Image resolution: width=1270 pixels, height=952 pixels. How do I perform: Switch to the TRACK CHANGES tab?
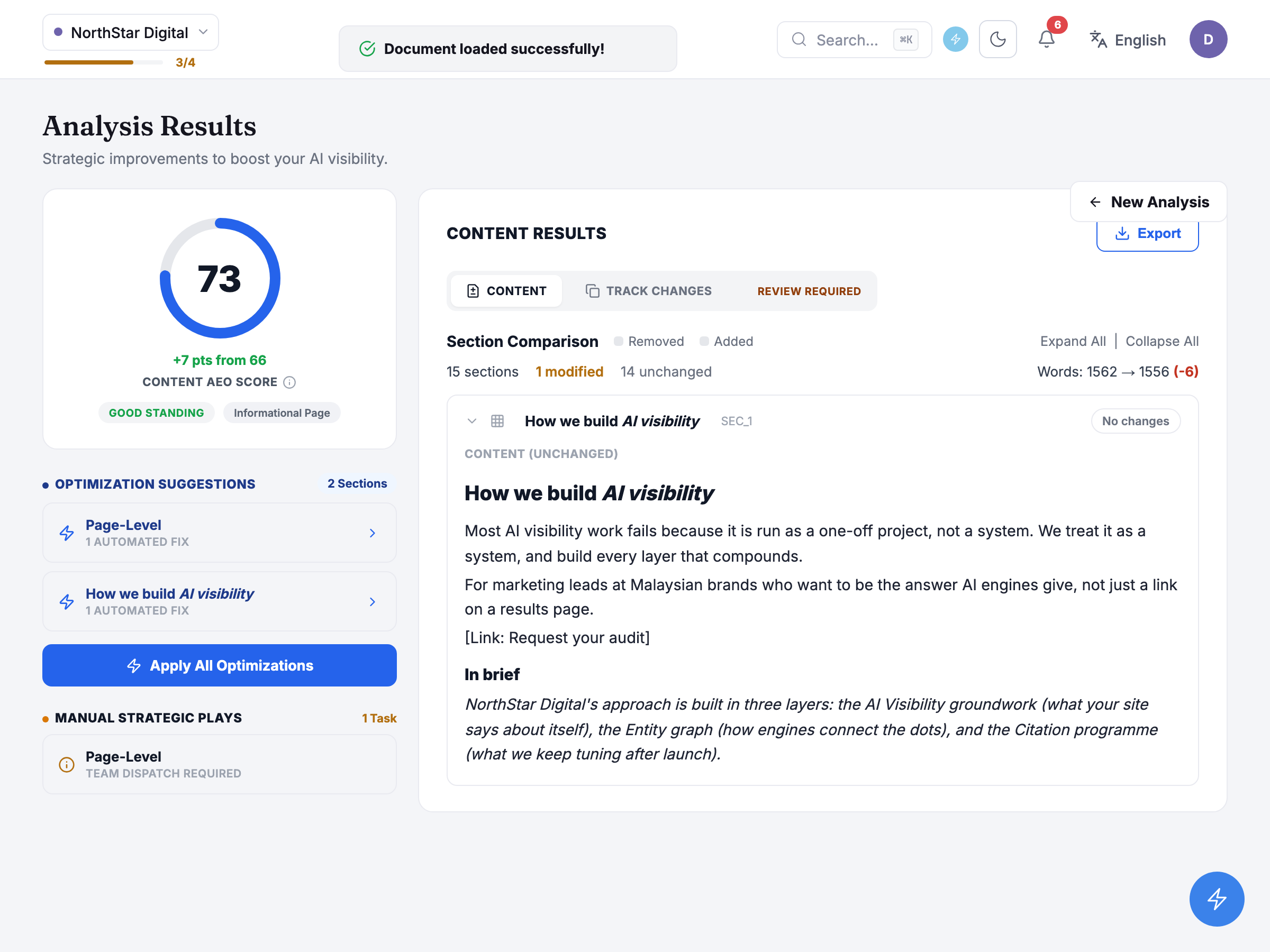pyautogui.click(x=648, y=291)
